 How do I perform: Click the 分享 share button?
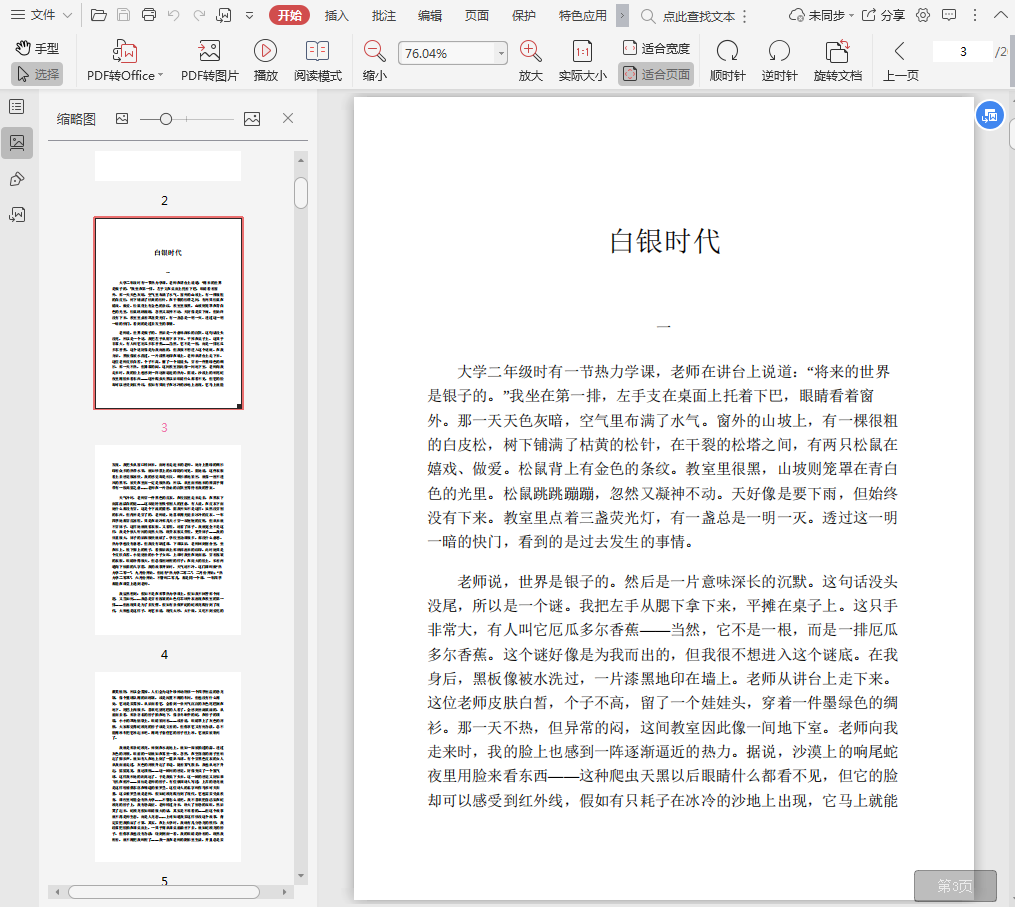pos(883,15)
